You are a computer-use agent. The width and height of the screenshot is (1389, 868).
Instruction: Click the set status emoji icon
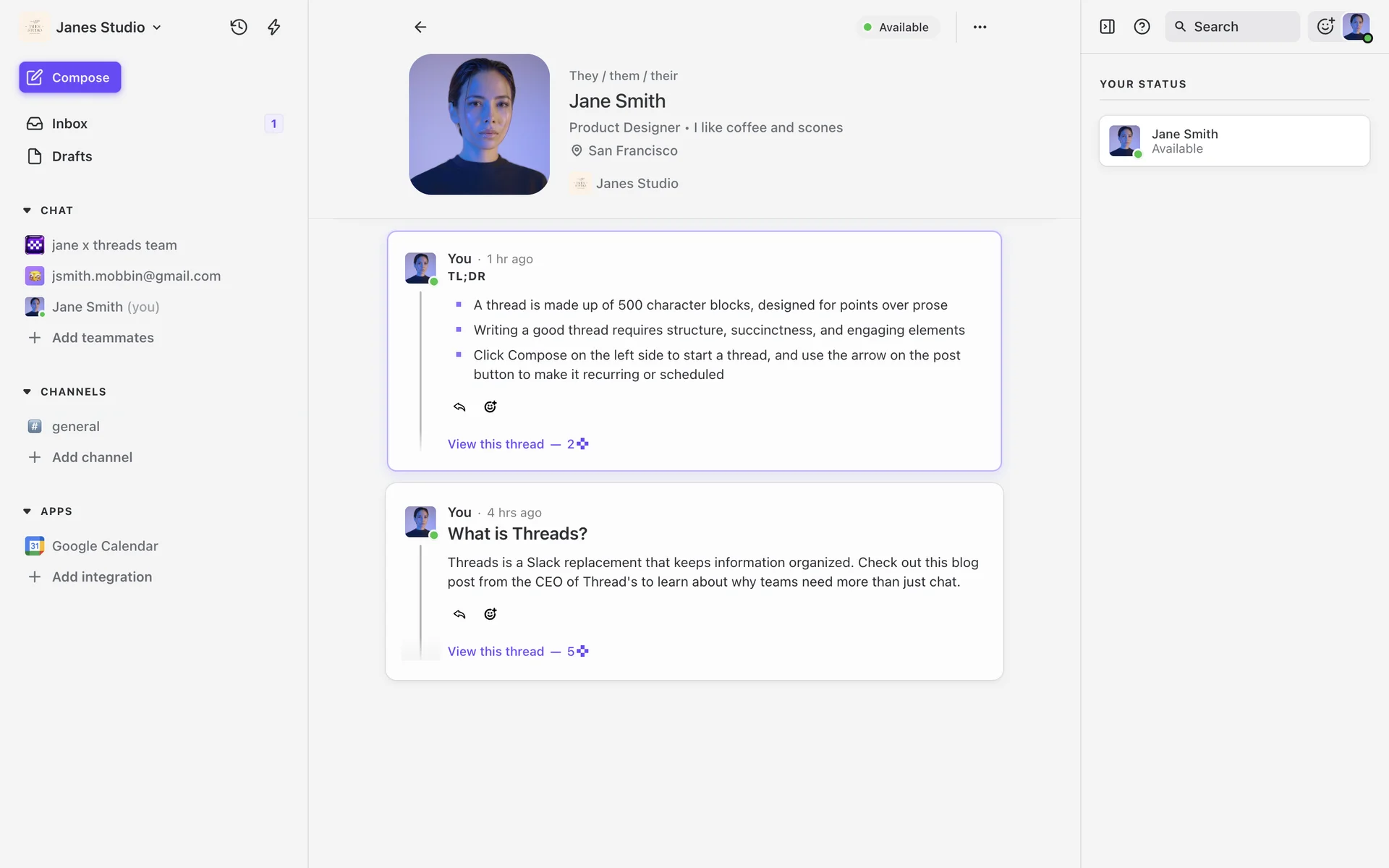(x=1325, y=27)
